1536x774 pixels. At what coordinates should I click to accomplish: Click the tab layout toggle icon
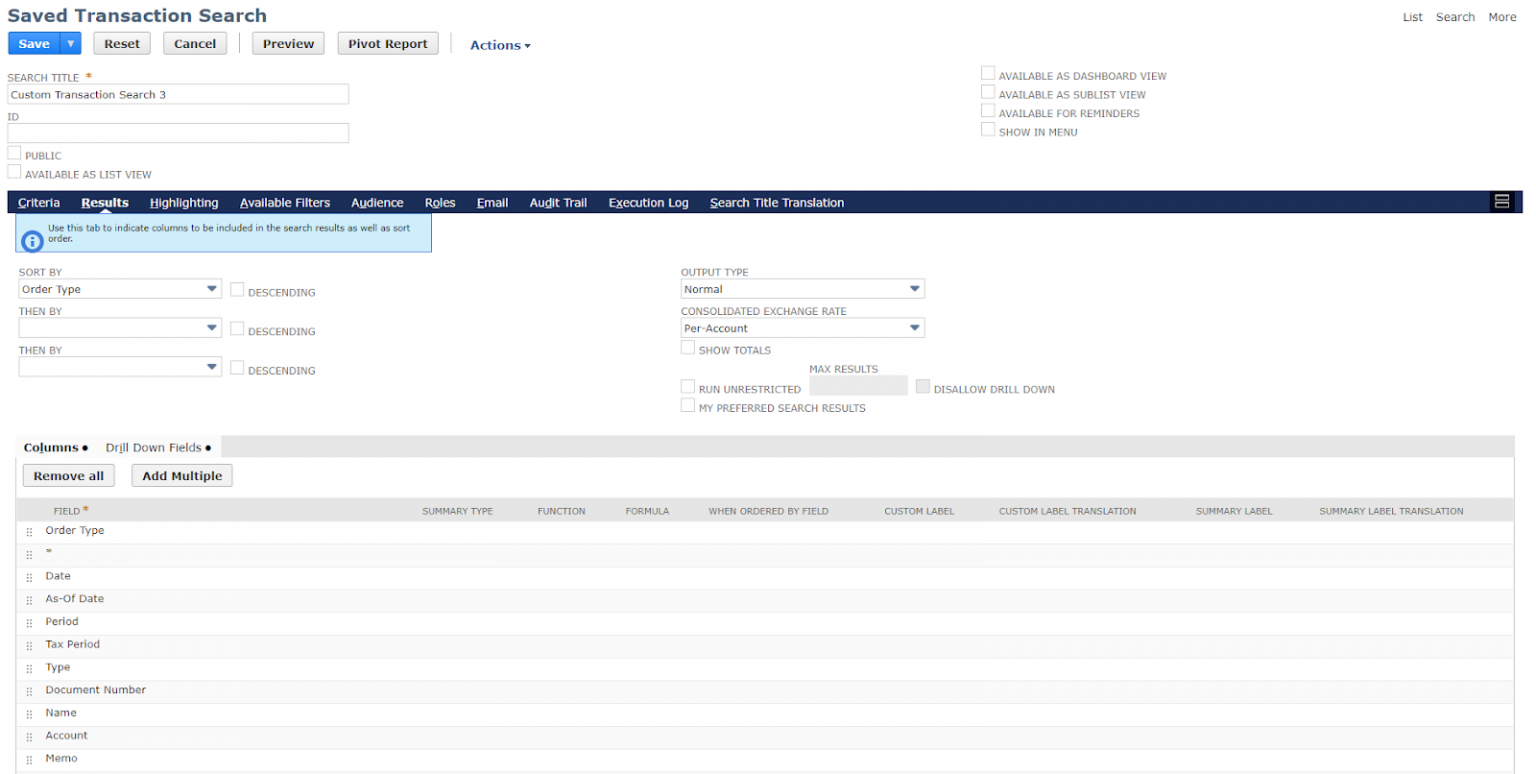coord(1501,202)
